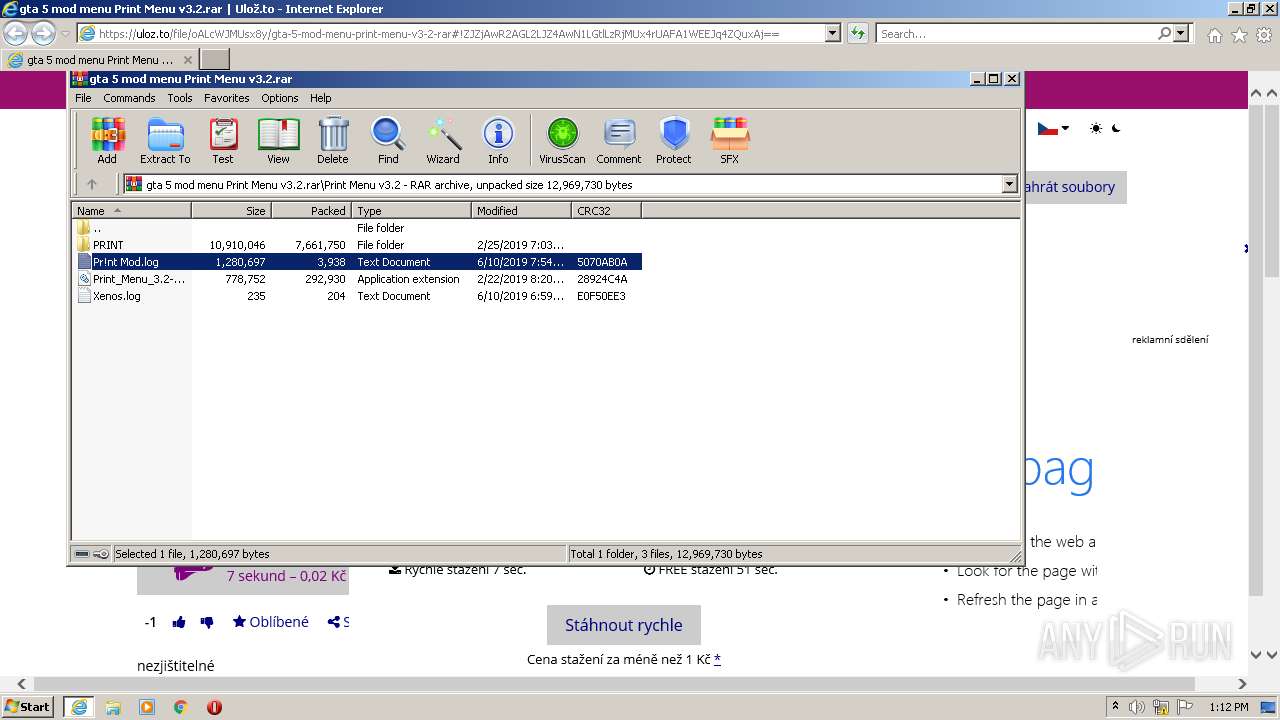The width and height of the screenshot is (1280, 720).
Task: Click the Delete trash icon
Action: [333, 140]
